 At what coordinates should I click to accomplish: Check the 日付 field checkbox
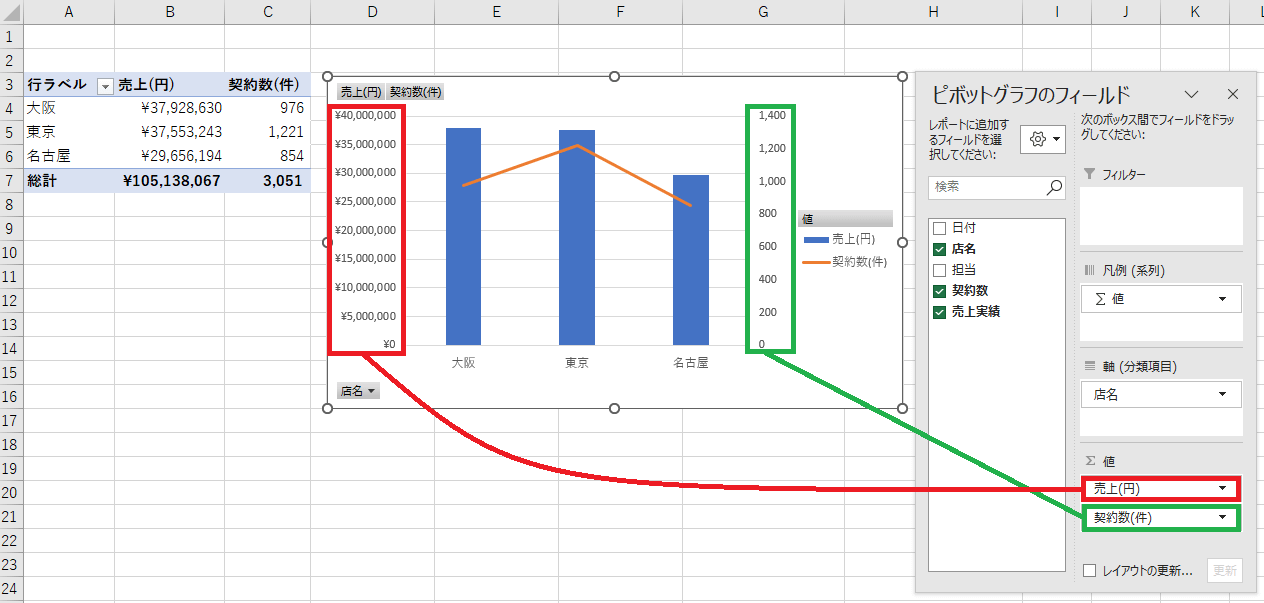(x=939, y=228)
